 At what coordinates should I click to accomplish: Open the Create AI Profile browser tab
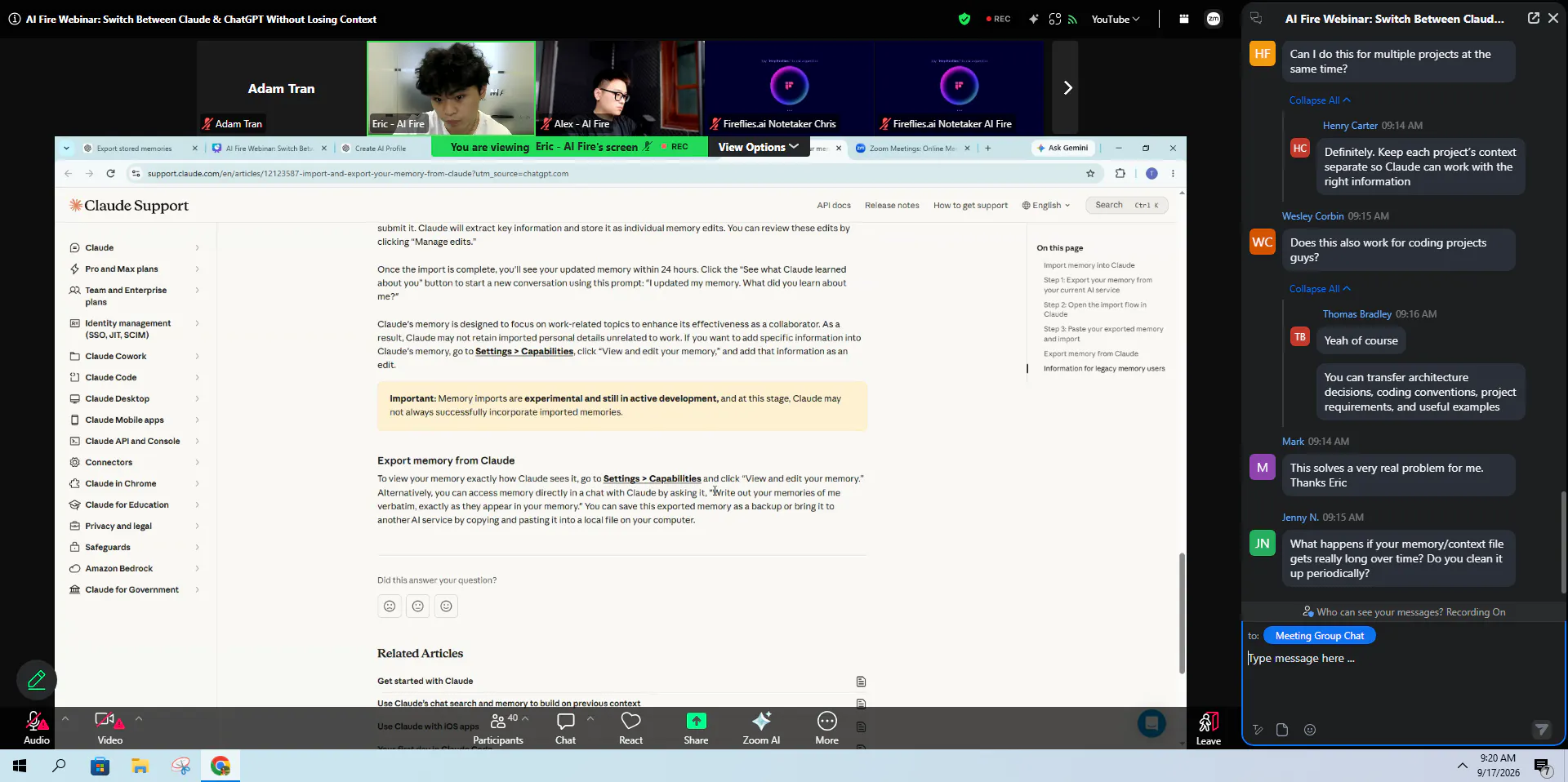[381, 149]
